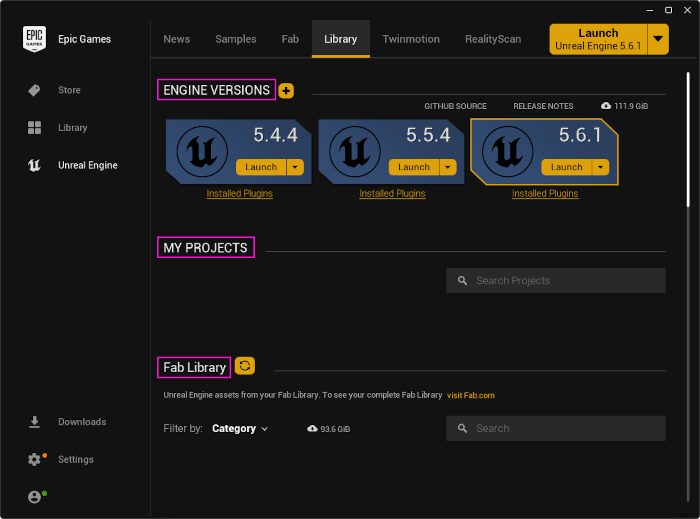Open Installed Plugins link for 5.6.1
The height and width of the screenshot is (519, 700).
[545, 194]
